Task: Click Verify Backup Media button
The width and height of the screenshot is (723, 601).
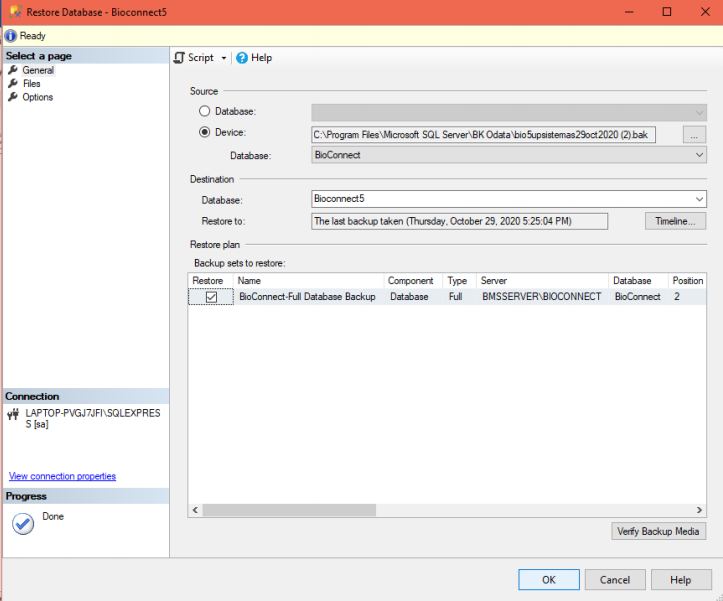Action: 658,531
